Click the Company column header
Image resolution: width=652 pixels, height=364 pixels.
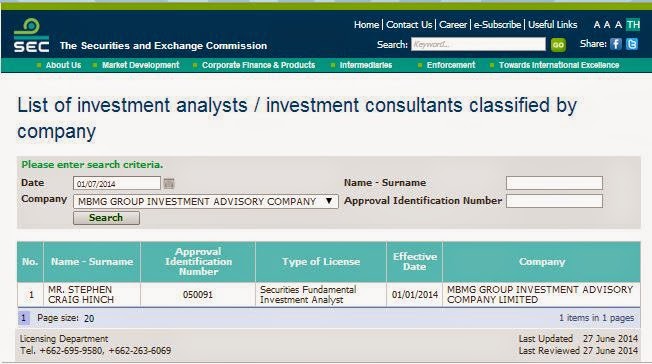click(x=542, y=262)
